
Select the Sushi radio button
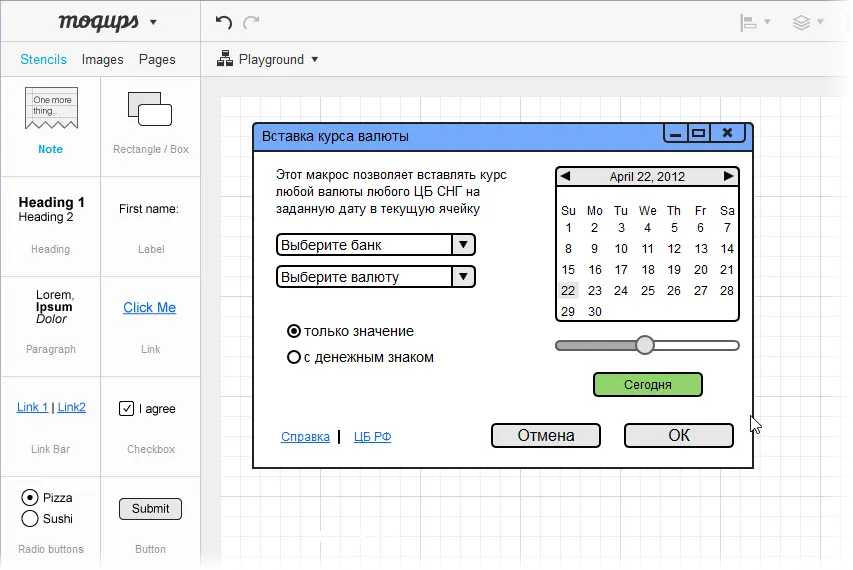coord(30,519)
